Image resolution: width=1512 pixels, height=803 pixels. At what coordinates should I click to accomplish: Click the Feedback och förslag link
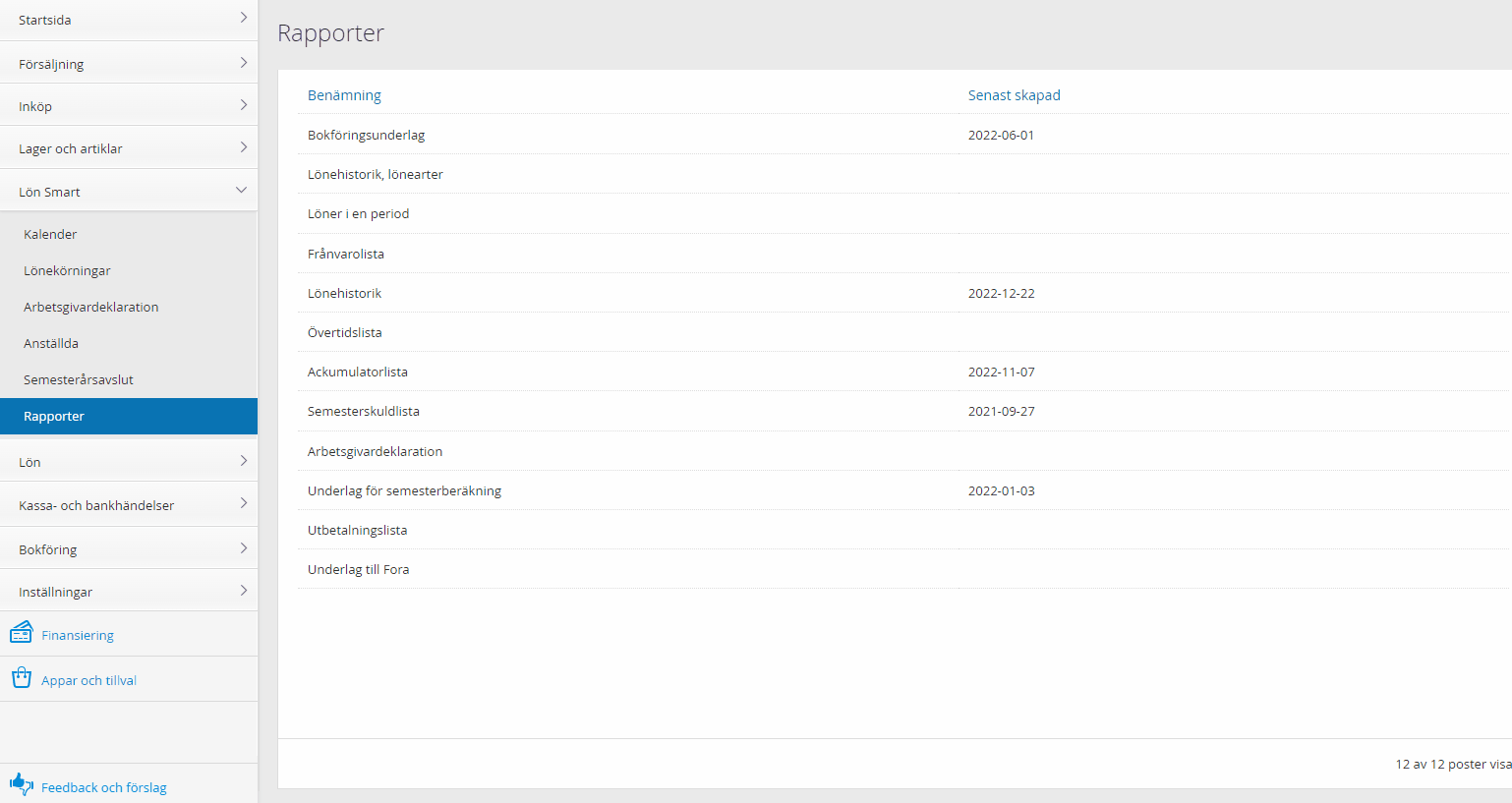click(x=103, y=787)
